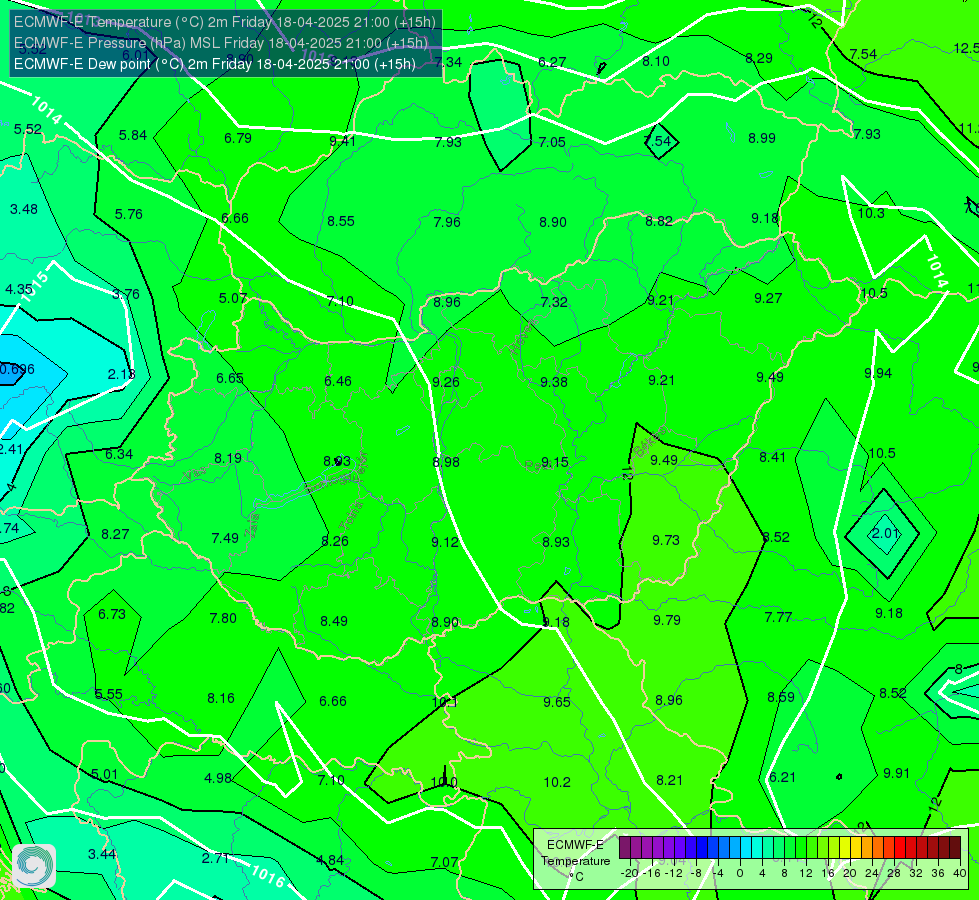
Task: Click the dew point value 5.84
Action: pyautogui.click(x=133, y=135)
